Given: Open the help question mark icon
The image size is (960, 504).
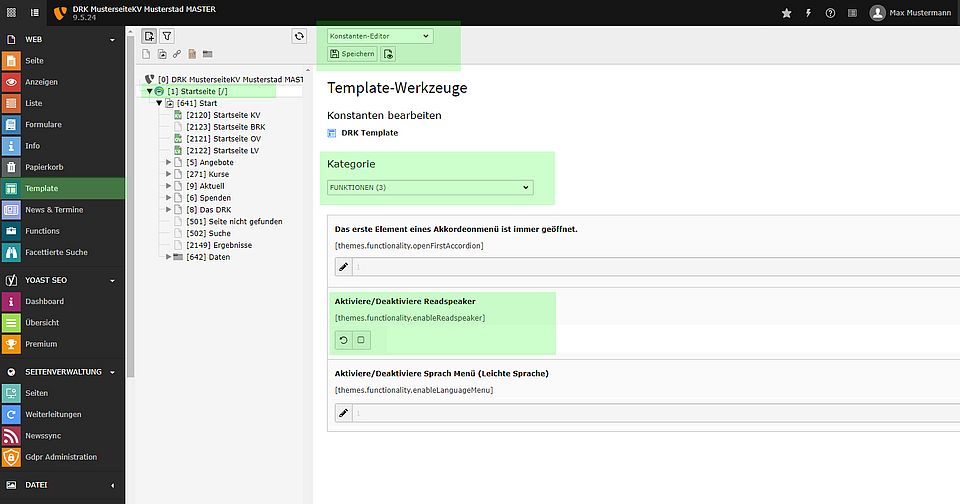Looking at the screenshot, I should [x=830, y=13].
